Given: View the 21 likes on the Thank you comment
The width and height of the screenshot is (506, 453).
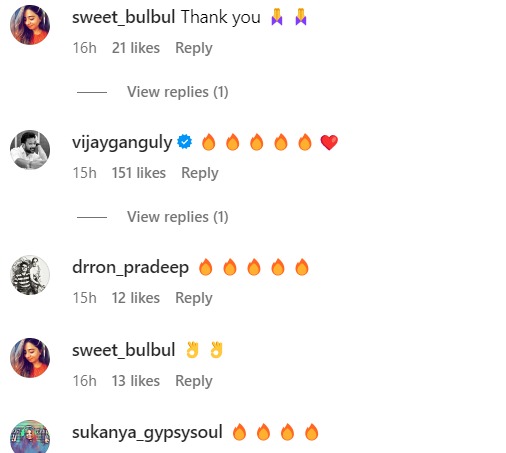Looking at the screenshot, I should [x=136, y=48].
